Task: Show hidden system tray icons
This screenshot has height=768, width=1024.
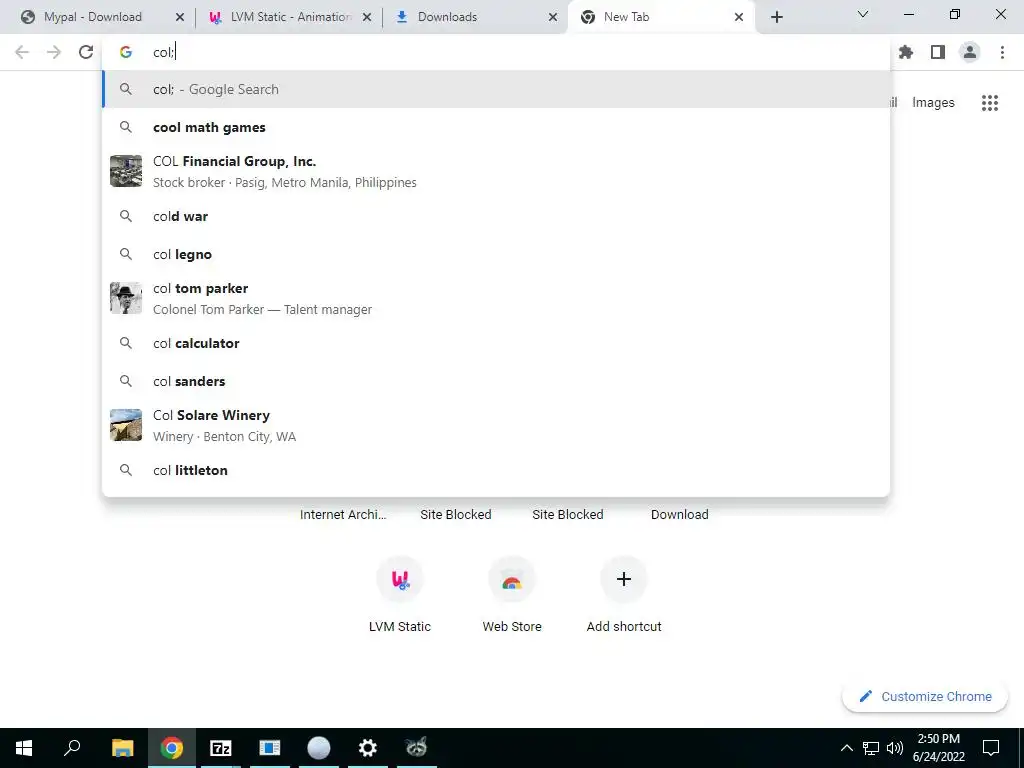Action: [x=846, y=748]
